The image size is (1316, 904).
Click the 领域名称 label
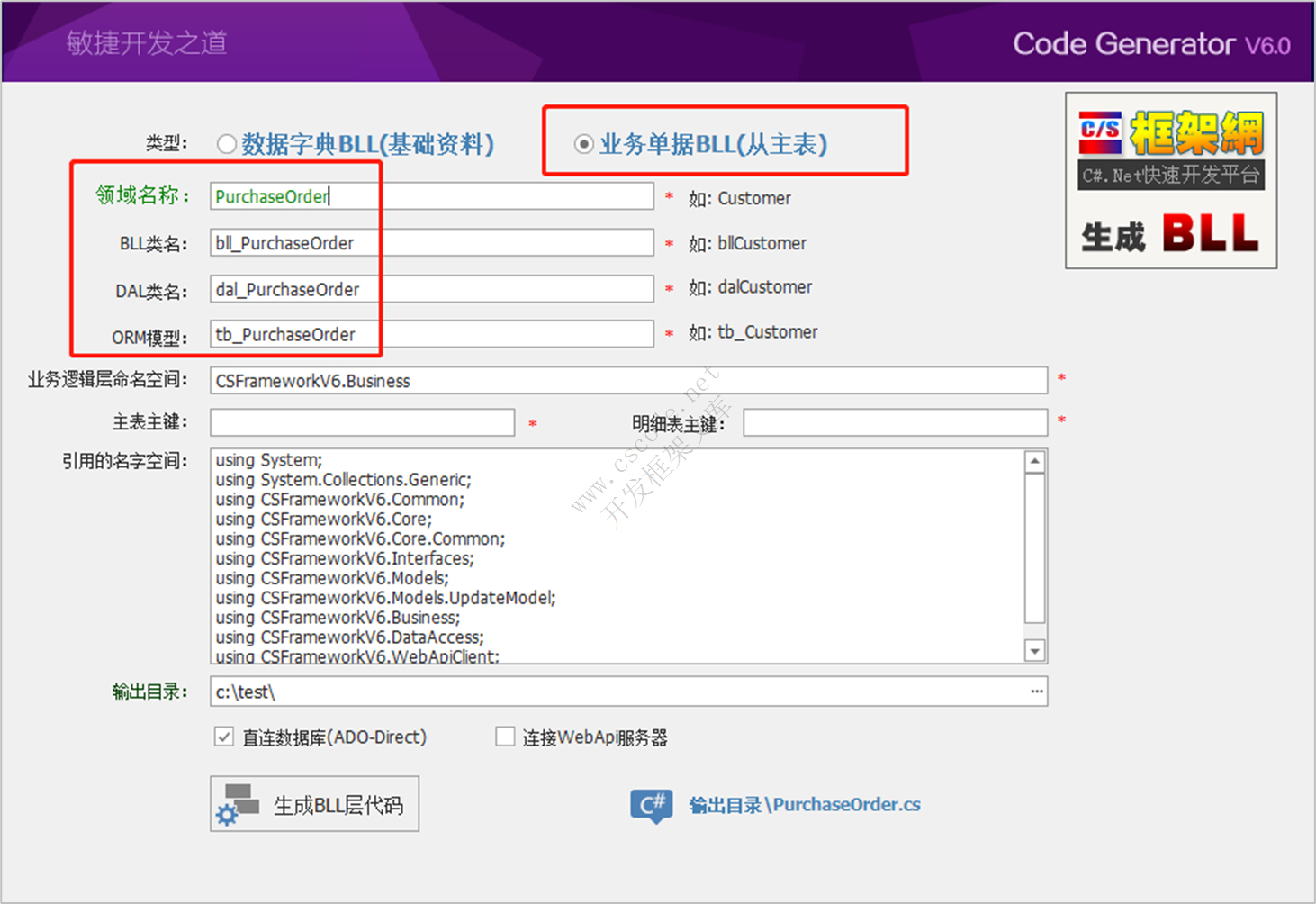142,195
